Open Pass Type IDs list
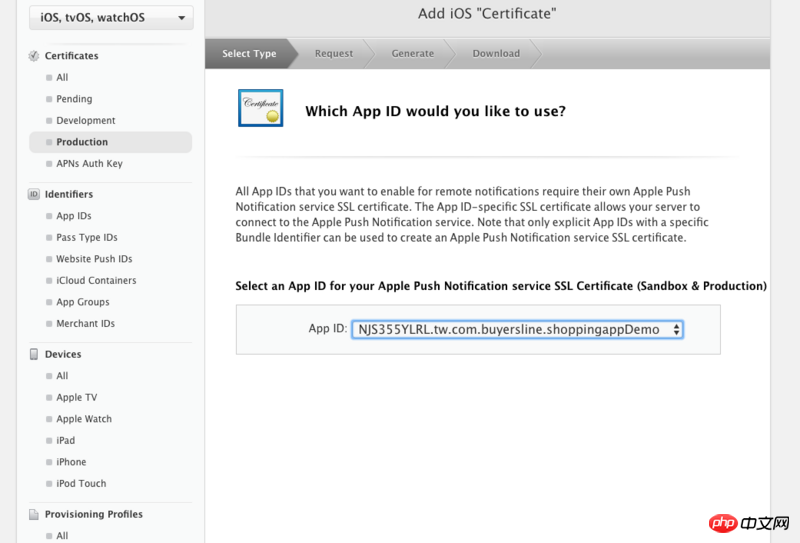This screenshot has height=543, width=800. coord(87,237)
